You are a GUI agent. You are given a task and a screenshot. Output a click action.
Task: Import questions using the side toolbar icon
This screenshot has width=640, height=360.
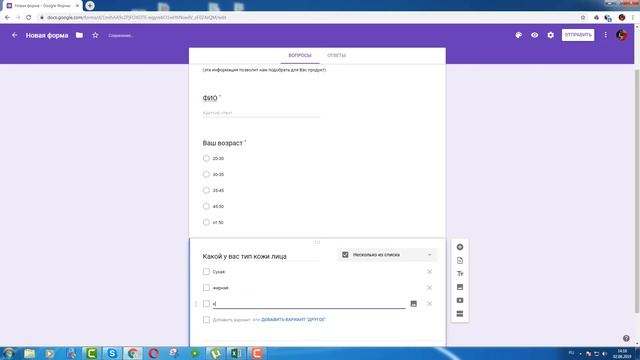pos(460,260)
